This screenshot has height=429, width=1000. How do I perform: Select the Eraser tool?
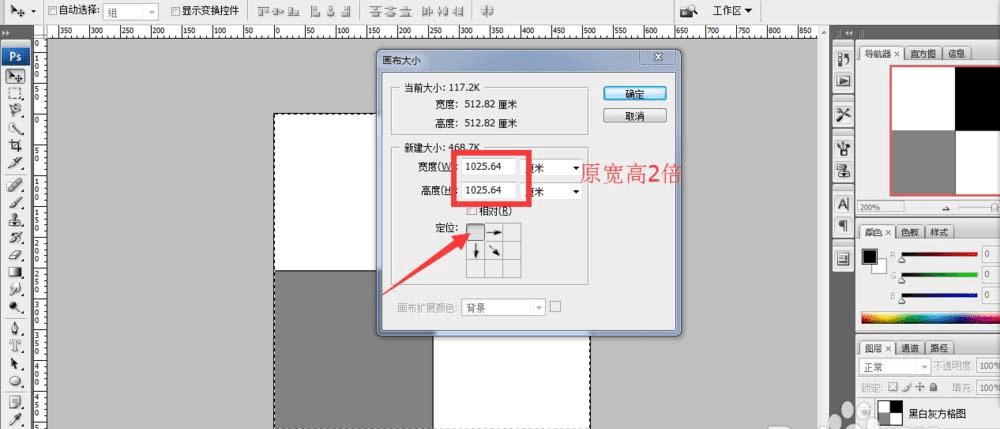pyautogui.click(x=15, y=255)
